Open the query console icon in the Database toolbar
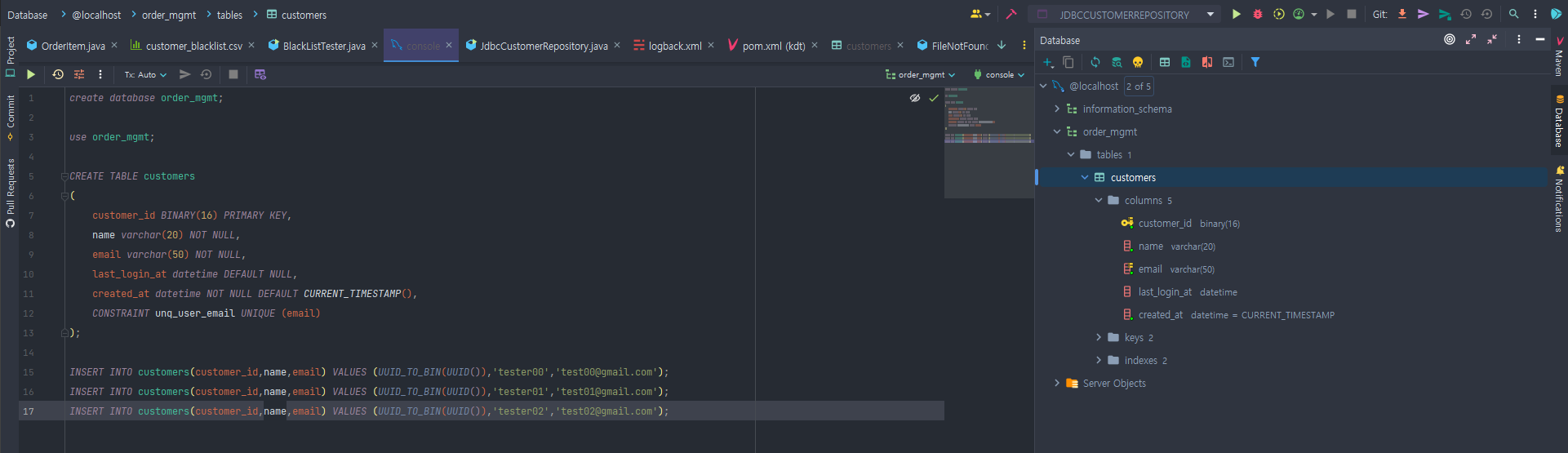This screenshot has width=1568, height=453. tap(1228, 62)
